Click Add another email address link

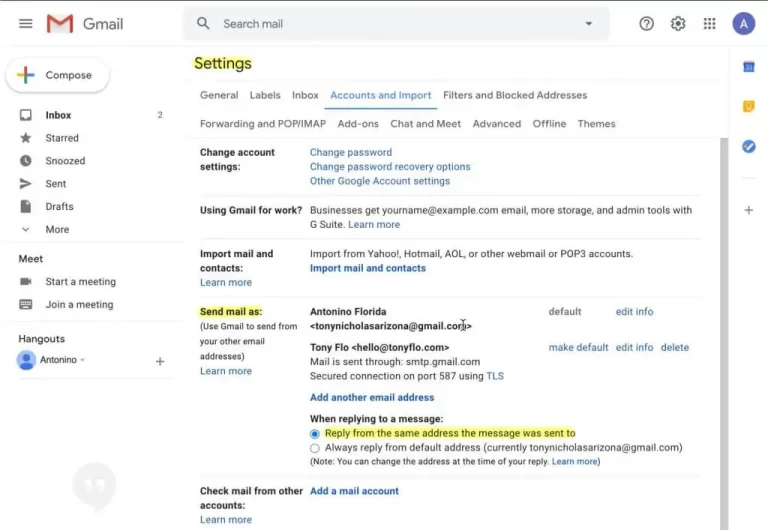(x=371, y=397)
